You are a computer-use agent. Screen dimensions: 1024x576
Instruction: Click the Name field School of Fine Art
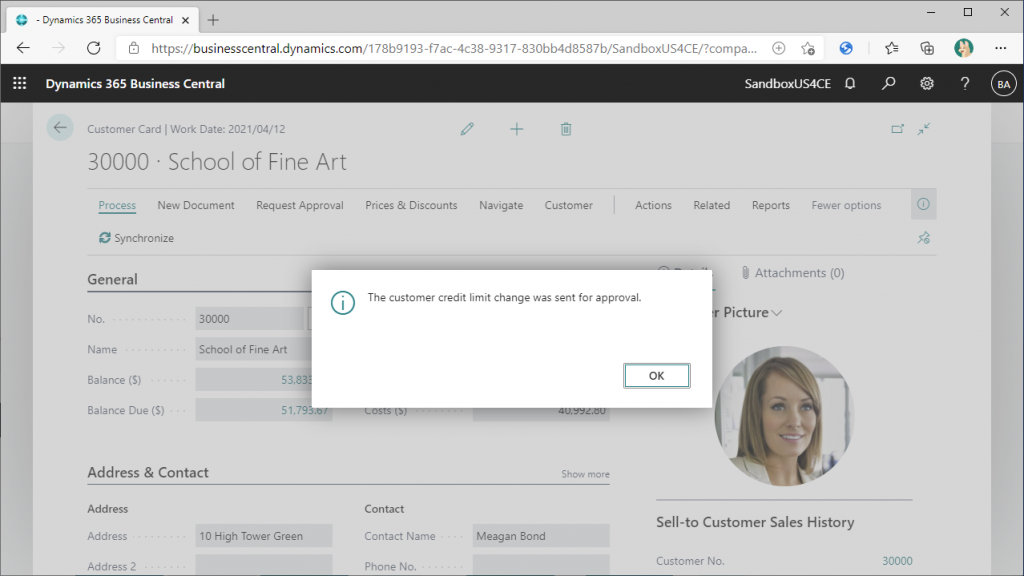coord(253,349)
